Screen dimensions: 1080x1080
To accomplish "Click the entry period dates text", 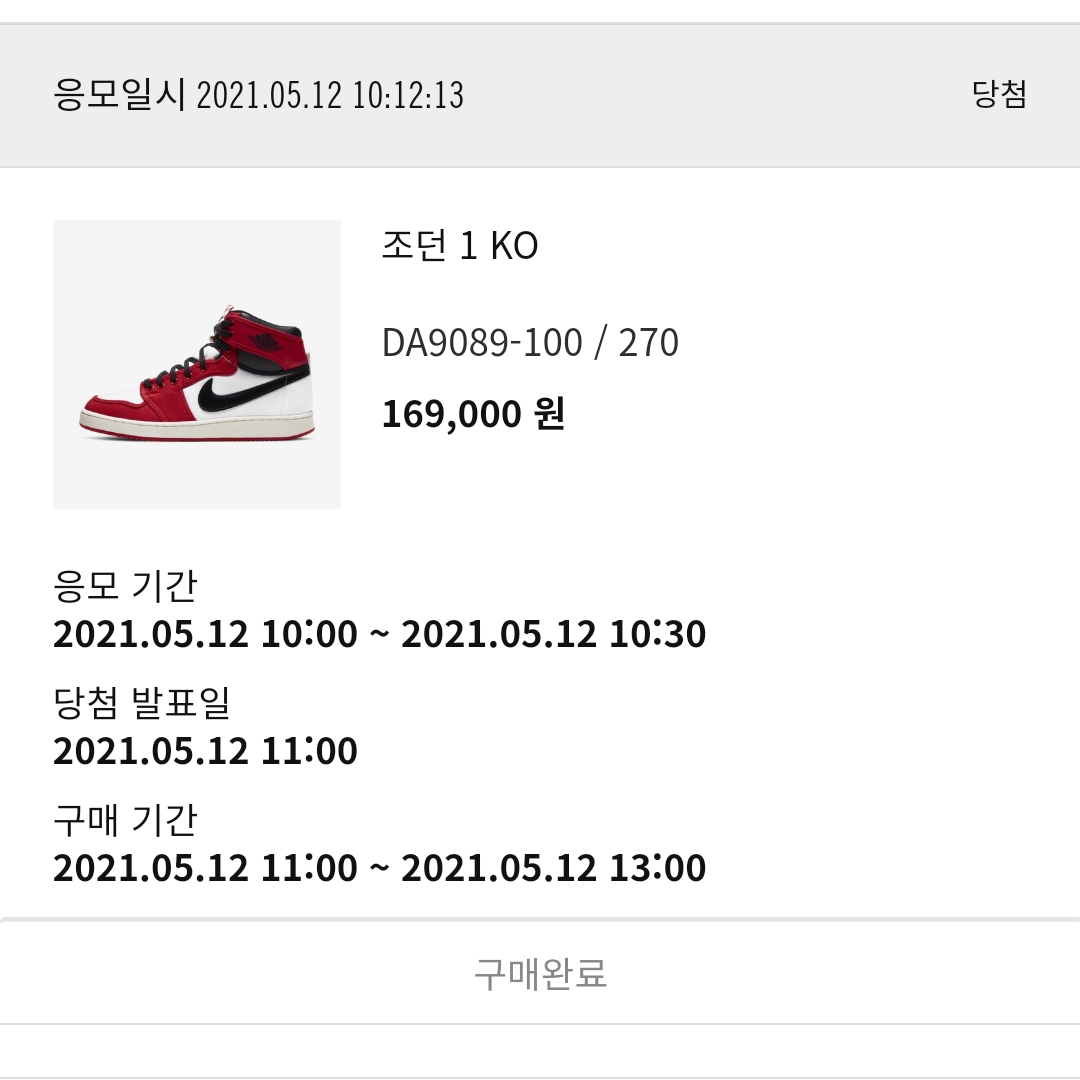I will (x=380, y=633).
